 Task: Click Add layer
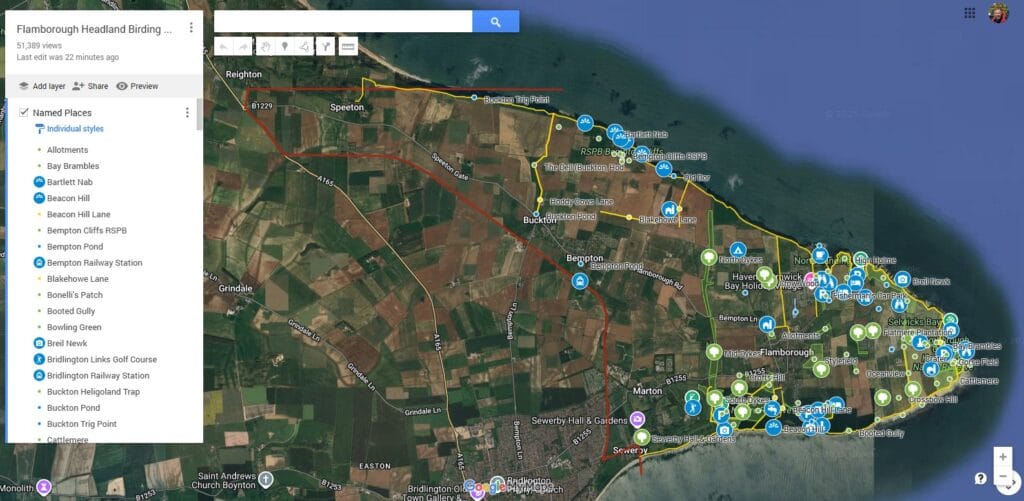pyautogui.click(x=43, y=86)
